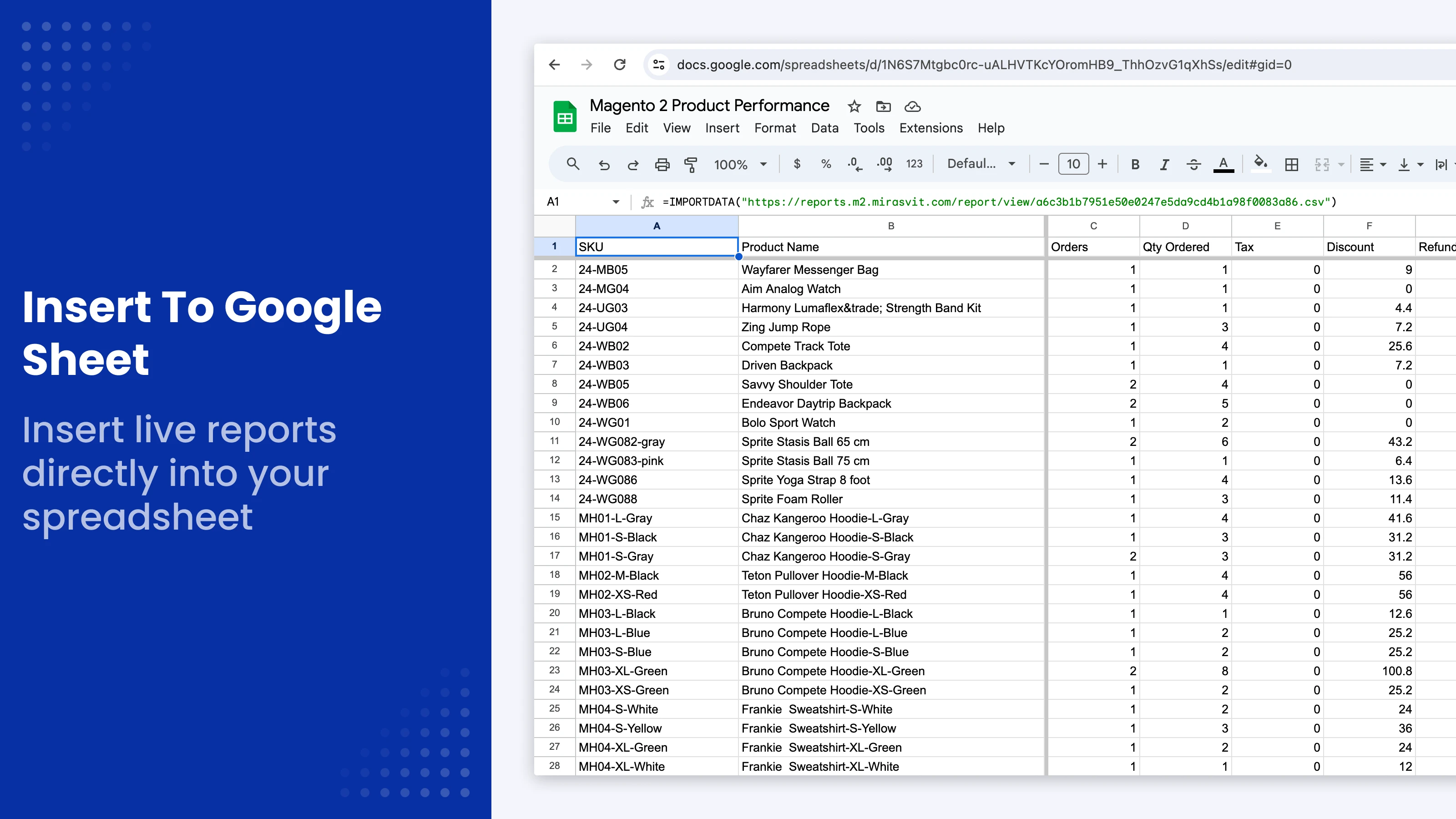Screen dimensions: 1456x819
Task: Open the File menu
Action: tap(600, 128)
